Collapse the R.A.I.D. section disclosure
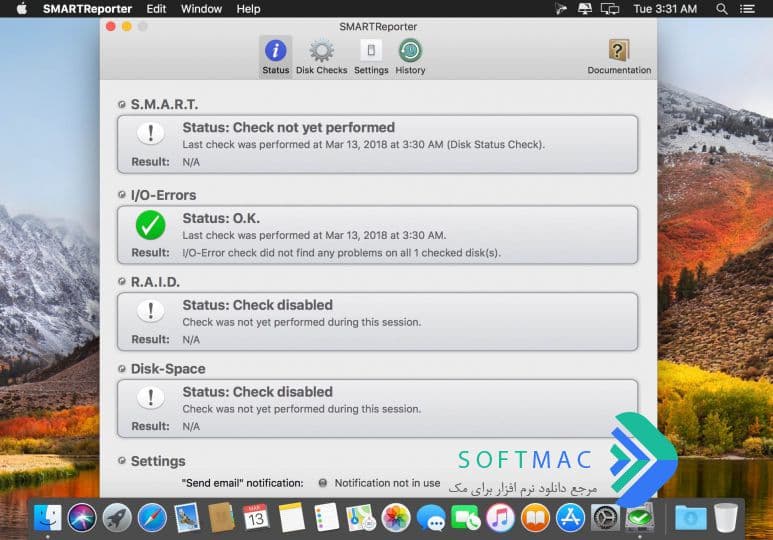 tap(122, 282)
